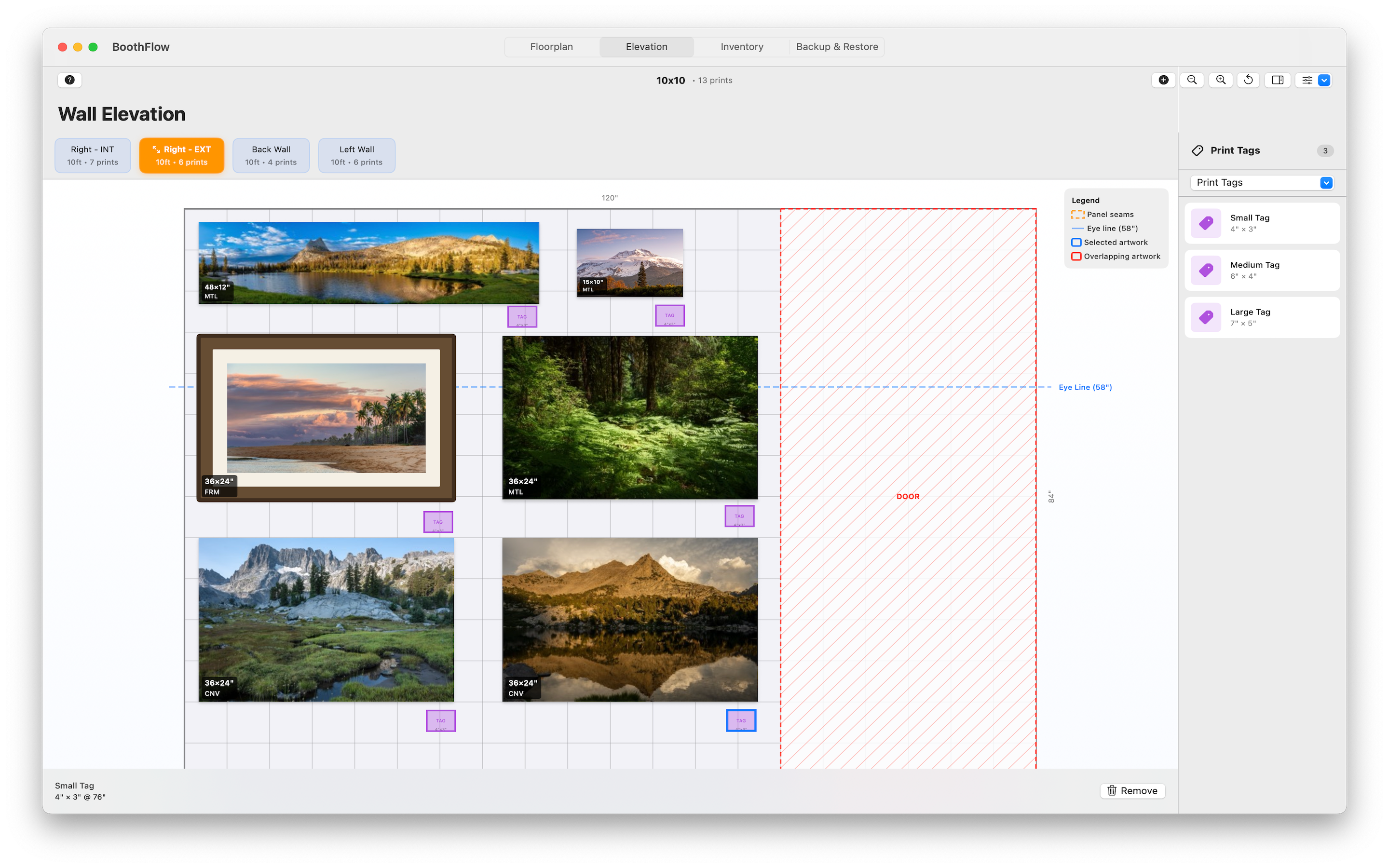Screen dimensions: 1389x868
Task: Select the 36×24" CNV mountain reflection print
Action: click(x=630, y=620)
